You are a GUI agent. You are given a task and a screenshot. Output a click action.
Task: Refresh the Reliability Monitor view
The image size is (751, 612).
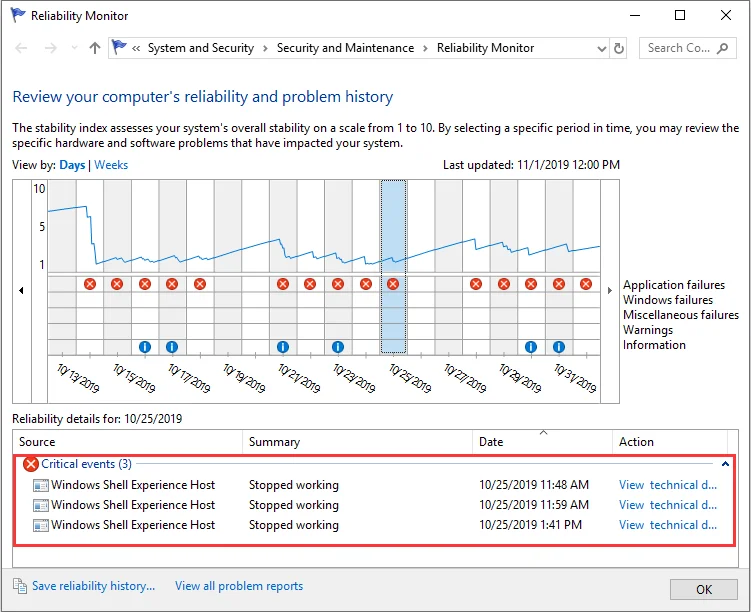coord(618,48)
